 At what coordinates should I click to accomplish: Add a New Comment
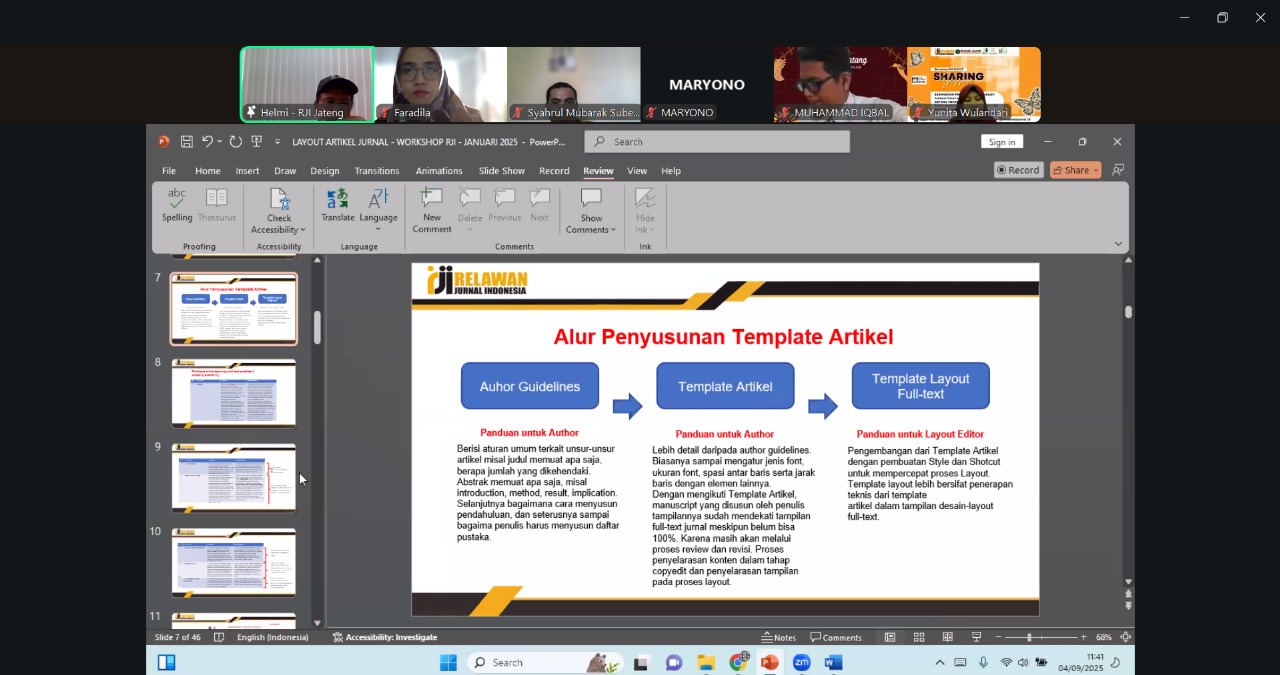coord(431,209)
